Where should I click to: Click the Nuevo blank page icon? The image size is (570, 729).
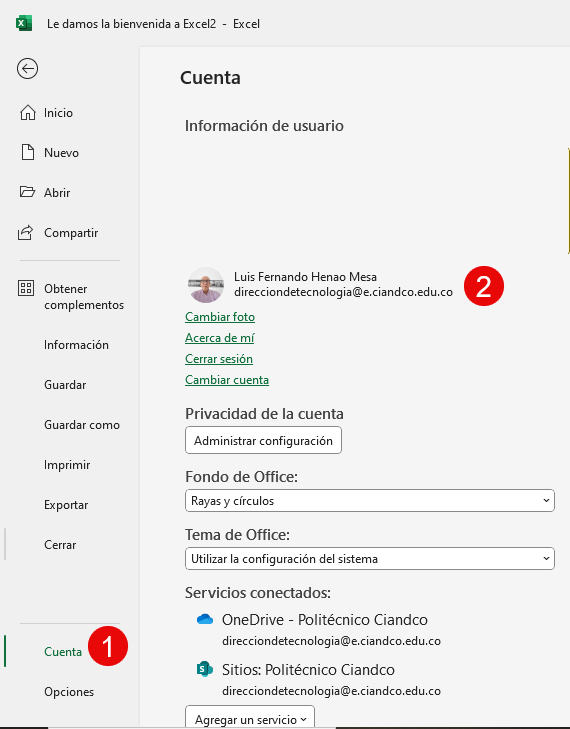pyautogui.click(x=27, y=152)
